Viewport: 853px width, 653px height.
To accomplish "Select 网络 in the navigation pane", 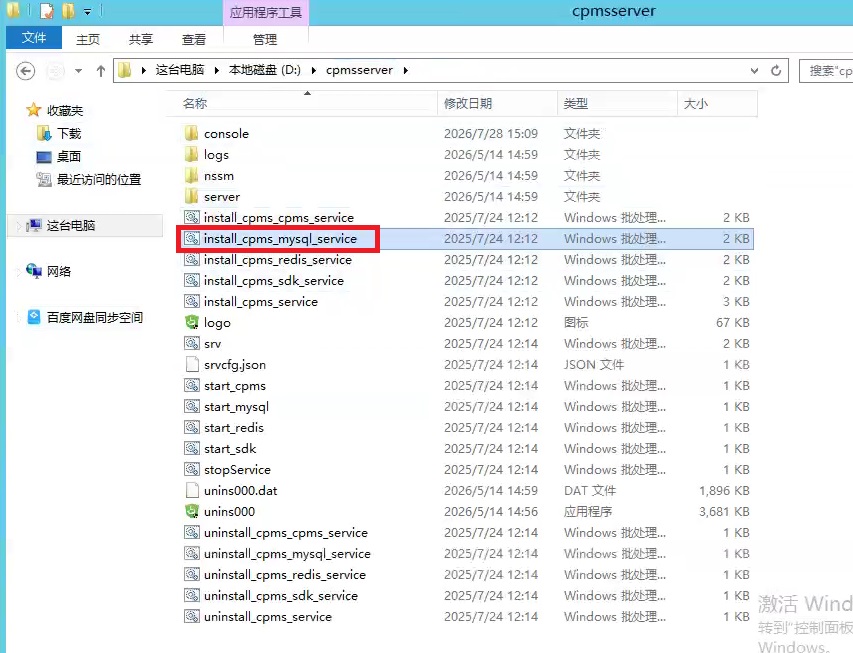I will click(59, 271).
